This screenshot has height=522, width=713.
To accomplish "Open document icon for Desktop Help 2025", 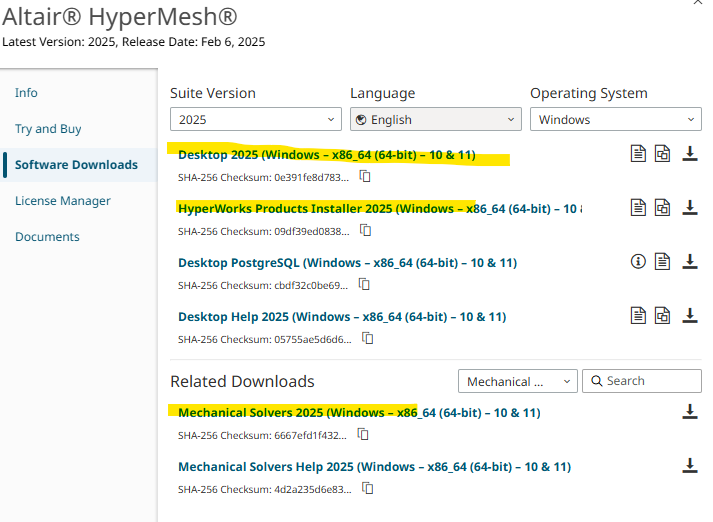I will (638, 316).
